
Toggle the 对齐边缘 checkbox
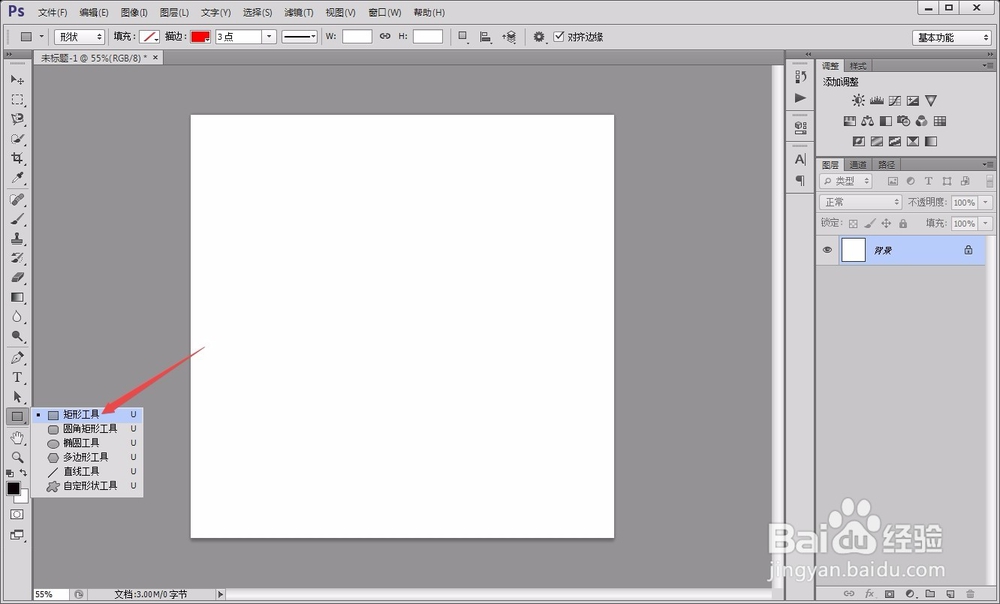[558, 36]
